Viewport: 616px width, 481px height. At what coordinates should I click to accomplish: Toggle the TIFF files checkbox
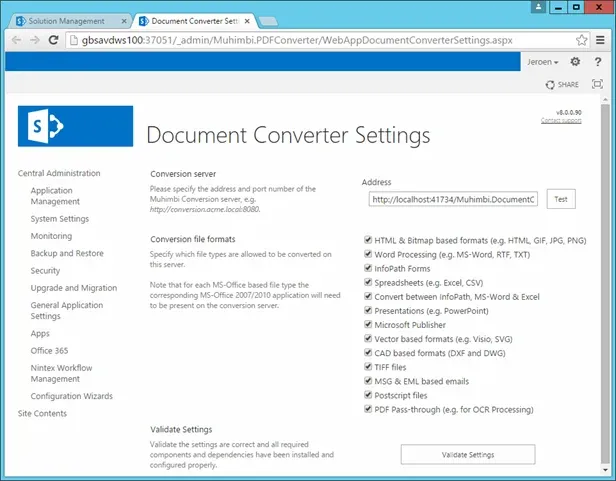pos(368,367)
